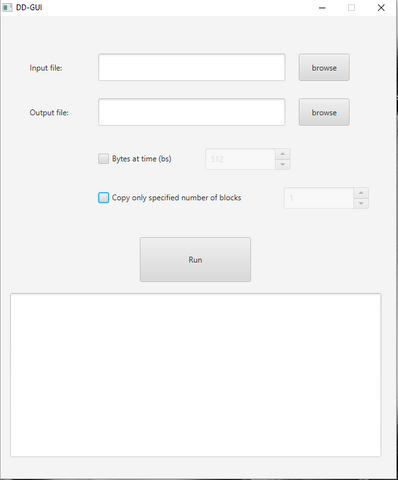Click the Input file text field

pyautogui.click(x=192, y=67)
